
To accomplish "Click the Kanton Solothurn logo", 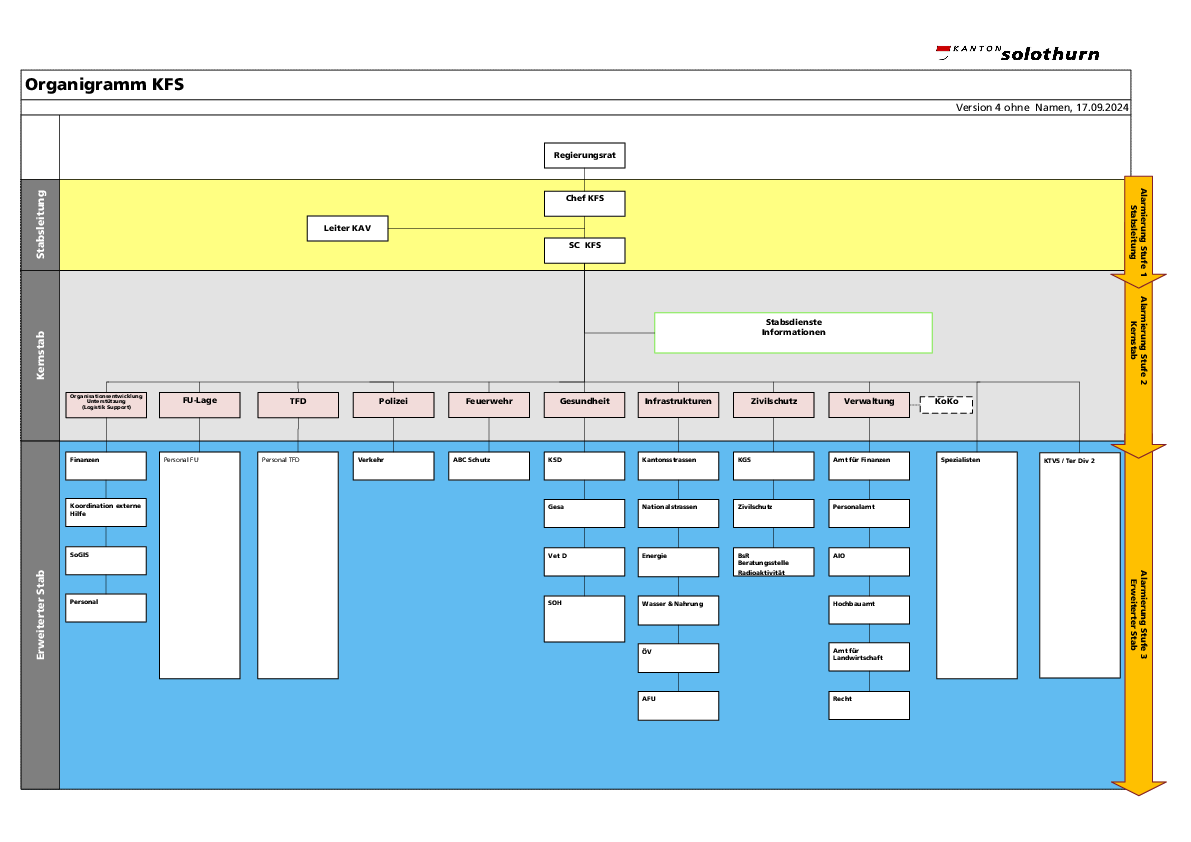I will (1017, 53).
